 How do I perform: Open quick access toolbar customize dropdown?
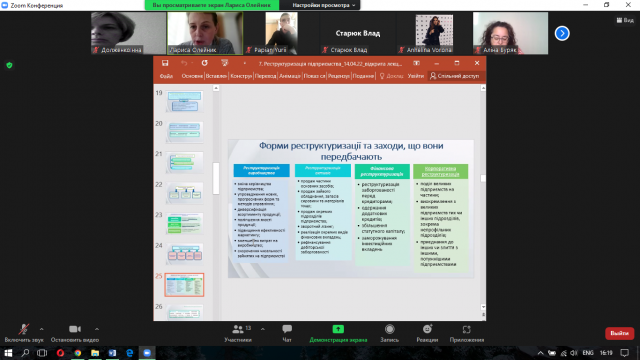244,63
